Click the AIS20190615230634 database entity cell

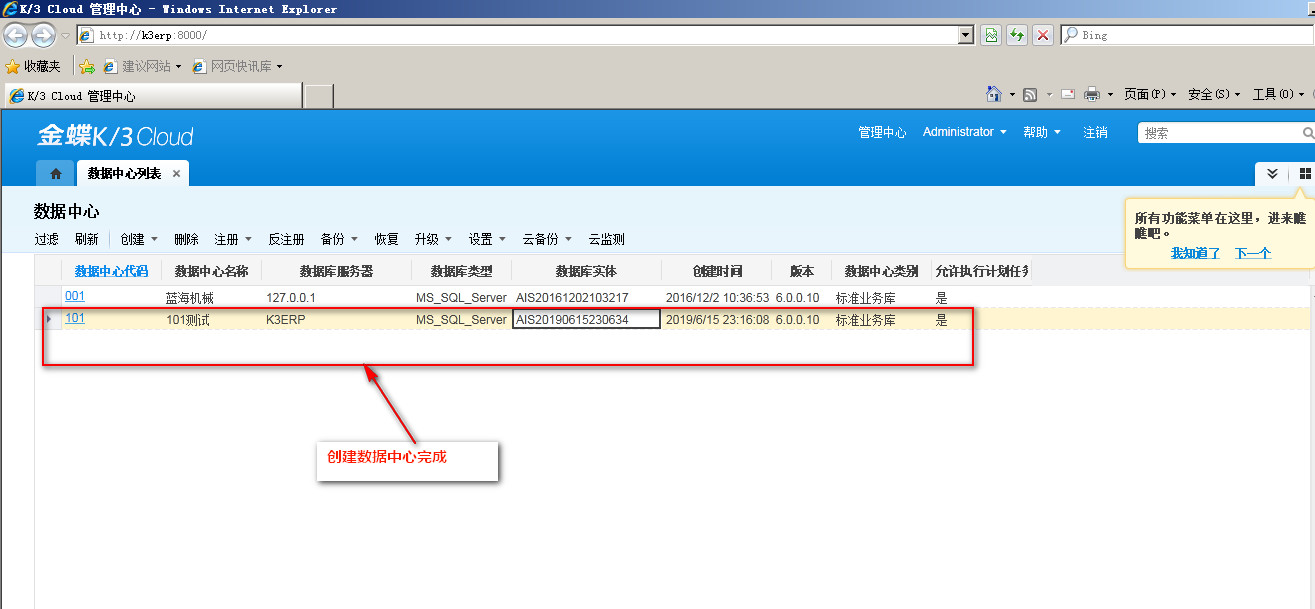click(x=586, y=319)
